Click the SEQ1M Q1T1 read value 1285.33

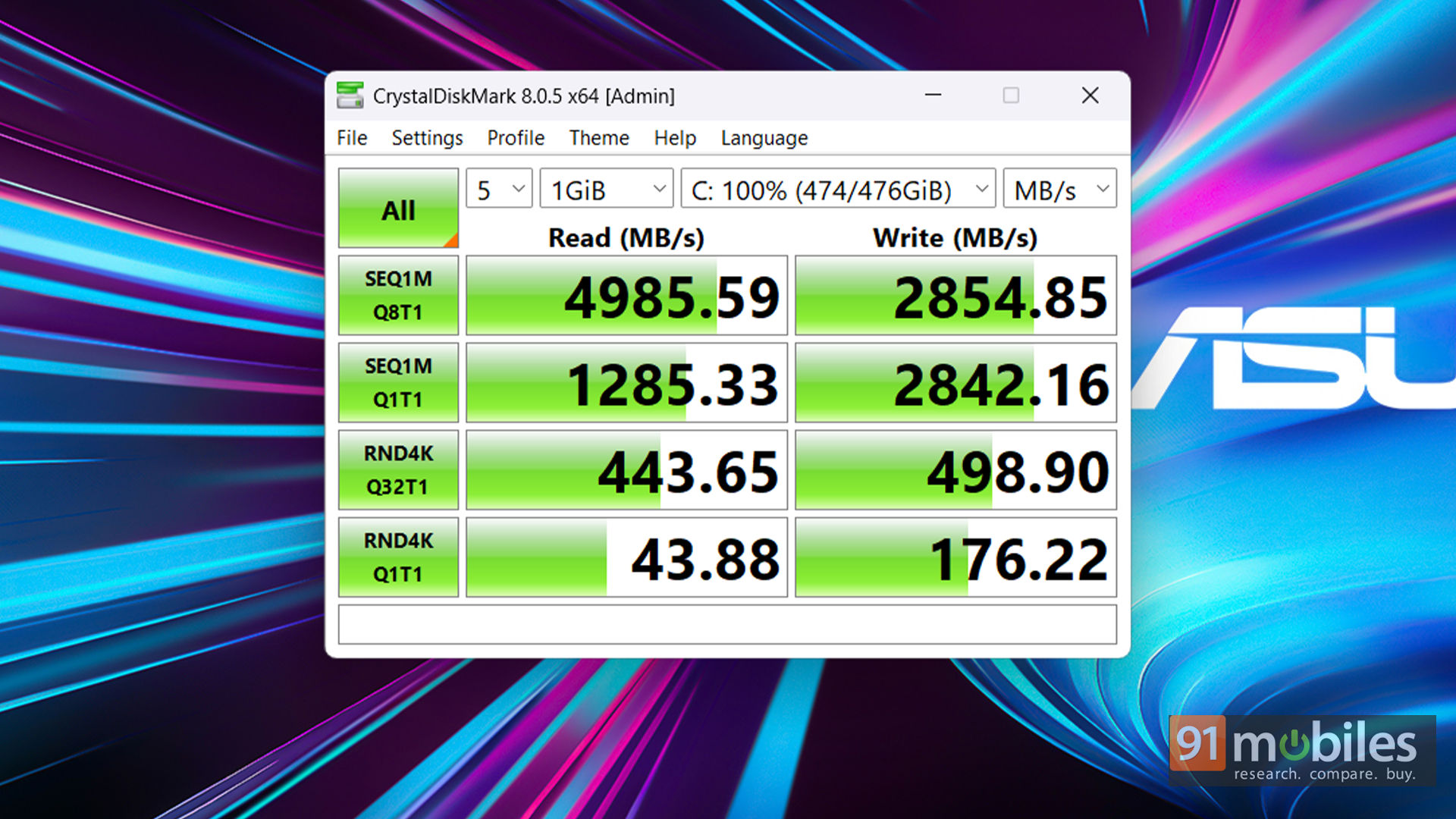tap(626, 383)
